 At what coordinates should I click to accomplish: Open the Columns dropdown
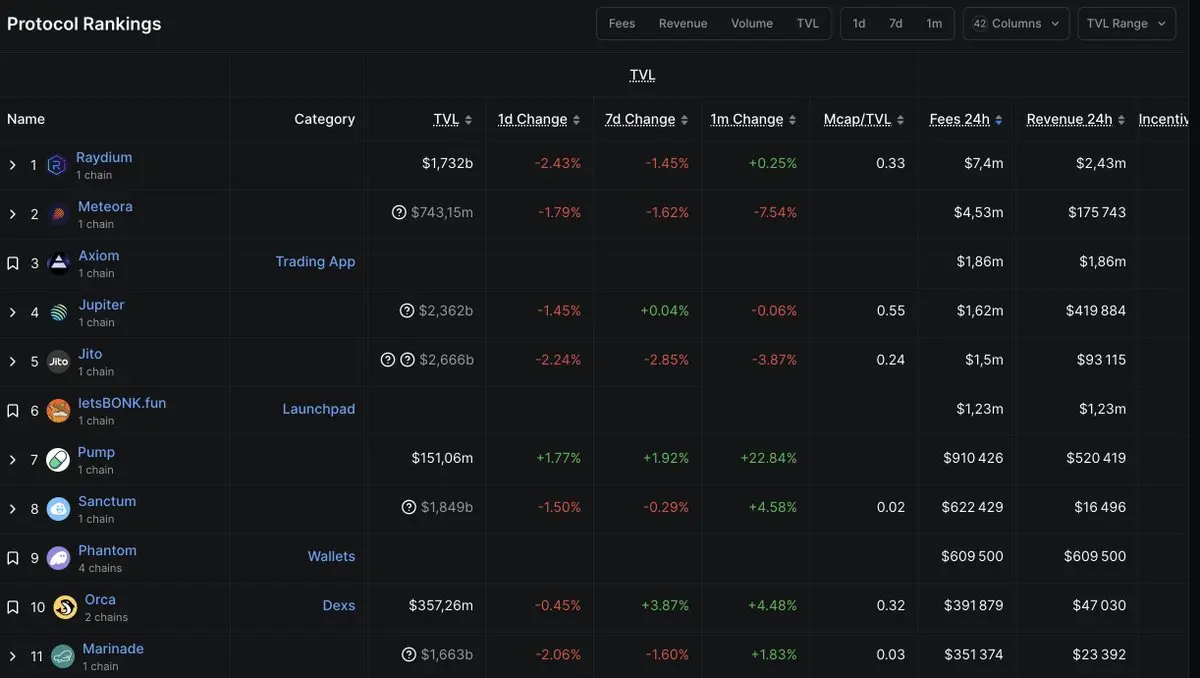1016,24
